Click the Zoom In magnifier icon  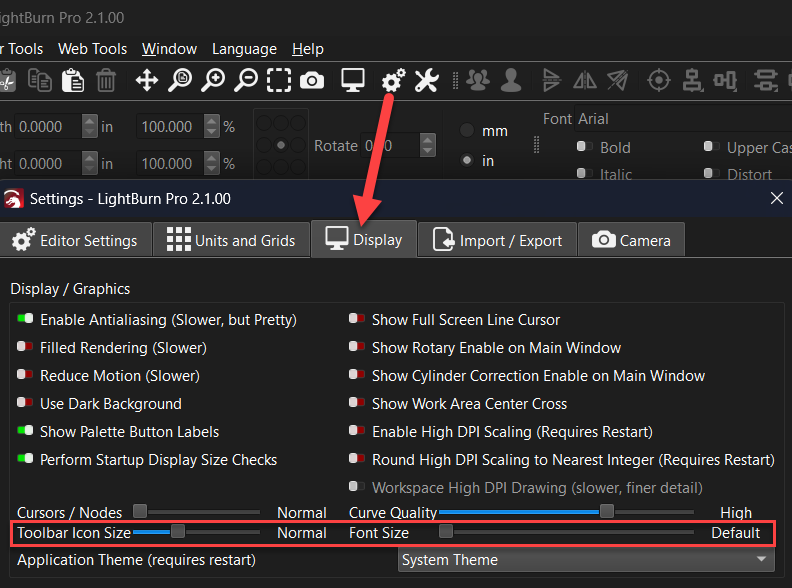pos(213,80)
